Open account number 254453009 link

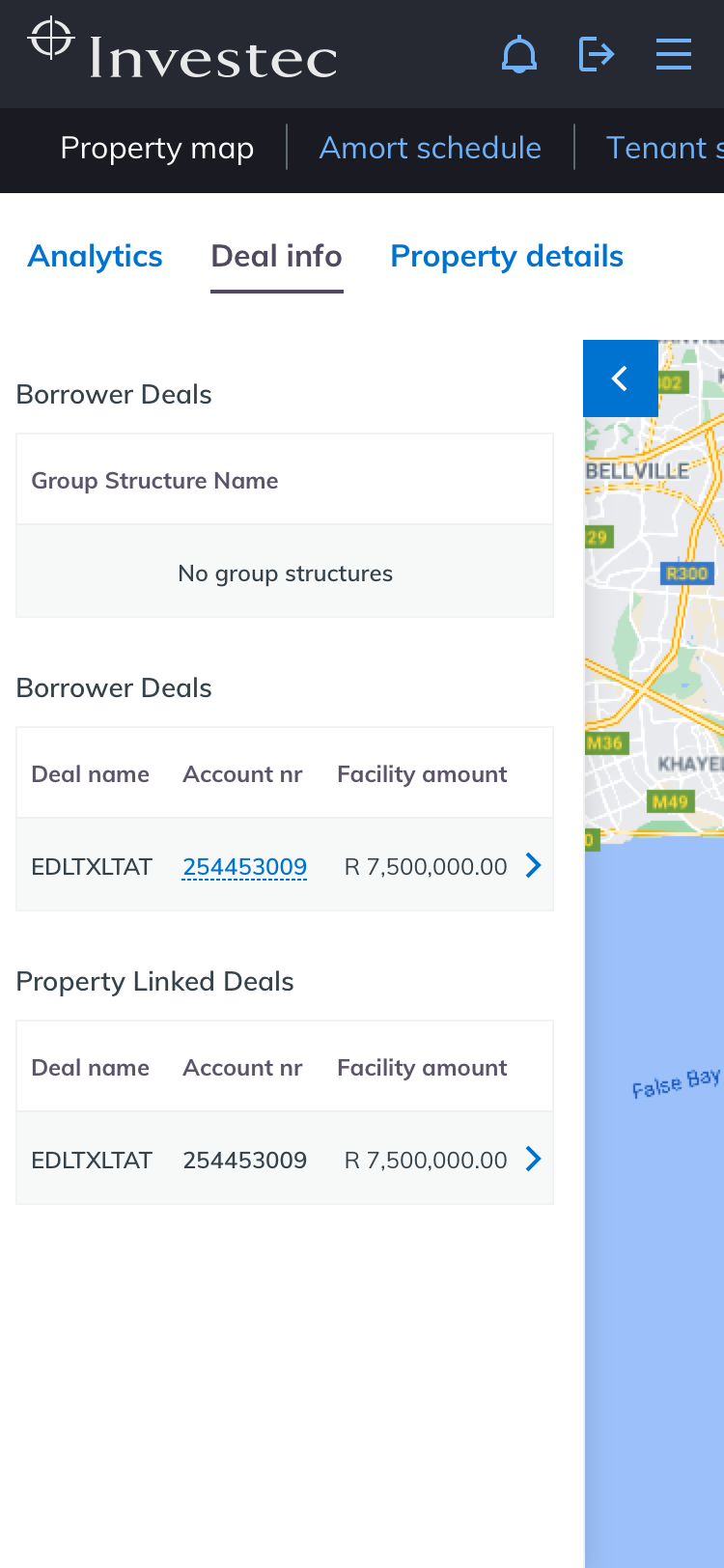pos(245,867)
